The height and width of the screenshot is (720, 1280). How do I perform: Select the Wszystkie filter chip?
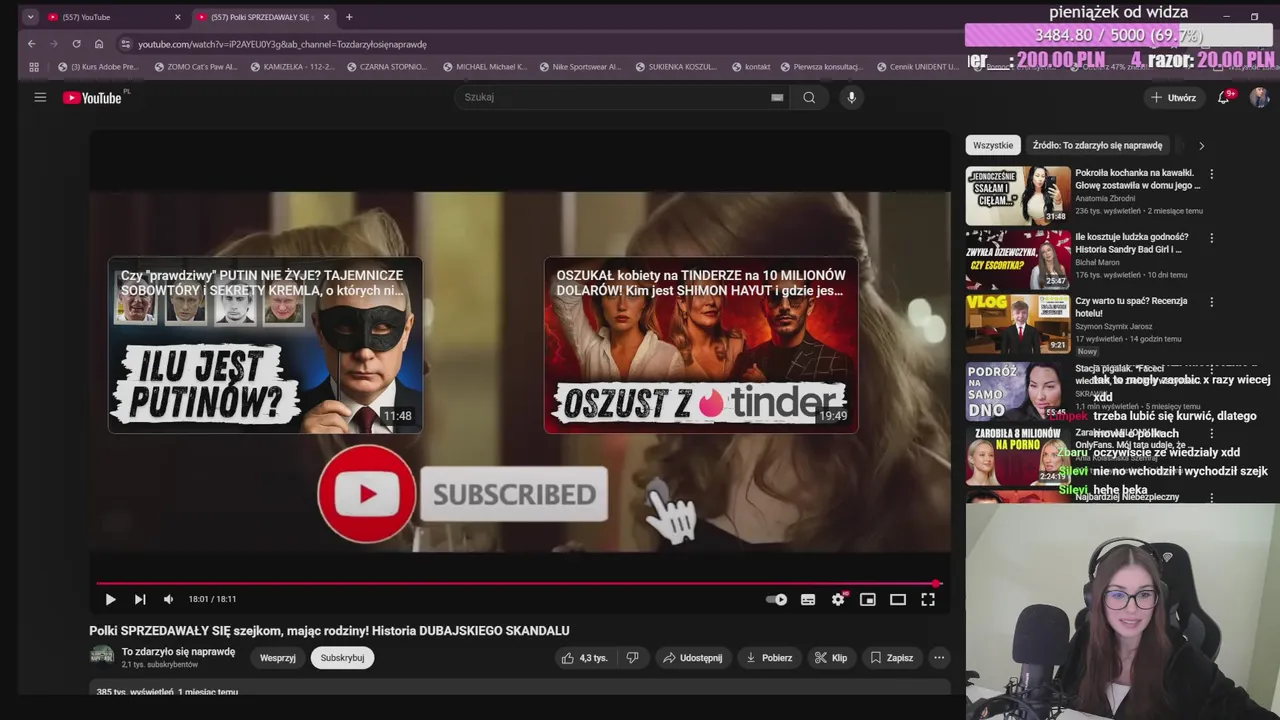[x=993, y=145]
